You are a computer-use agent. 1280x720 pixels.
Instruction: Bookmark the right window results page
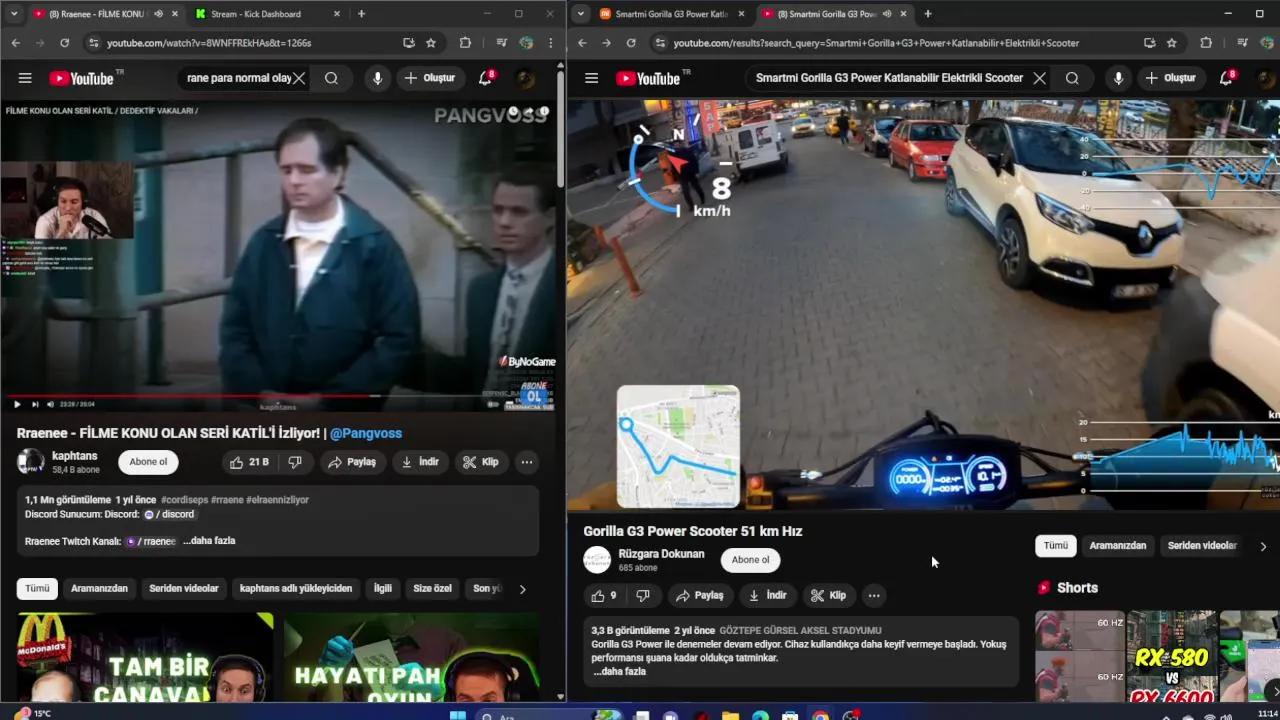pos(1172,43)
